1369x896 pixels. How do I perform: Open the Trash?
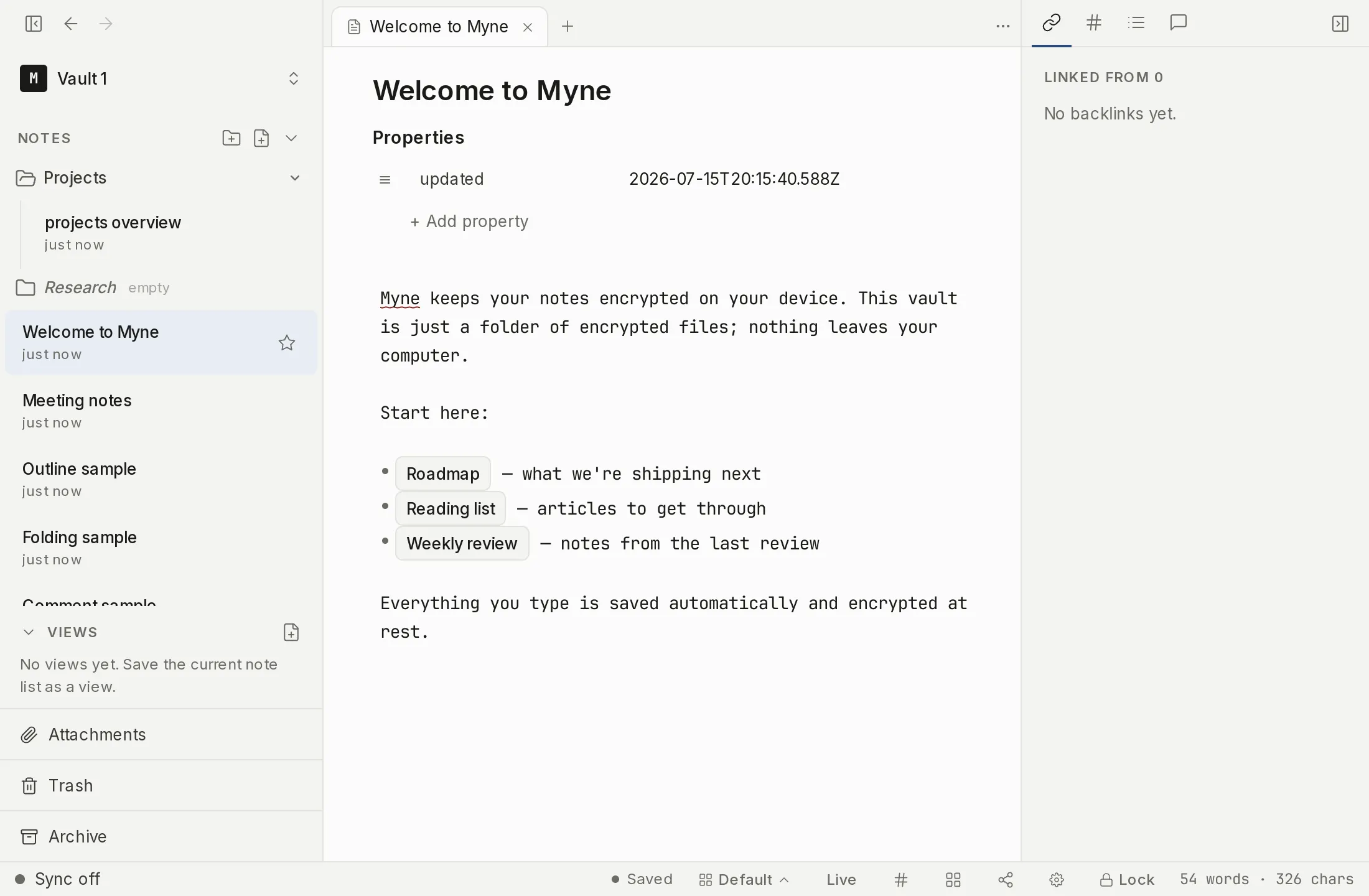tap(161, 786)
